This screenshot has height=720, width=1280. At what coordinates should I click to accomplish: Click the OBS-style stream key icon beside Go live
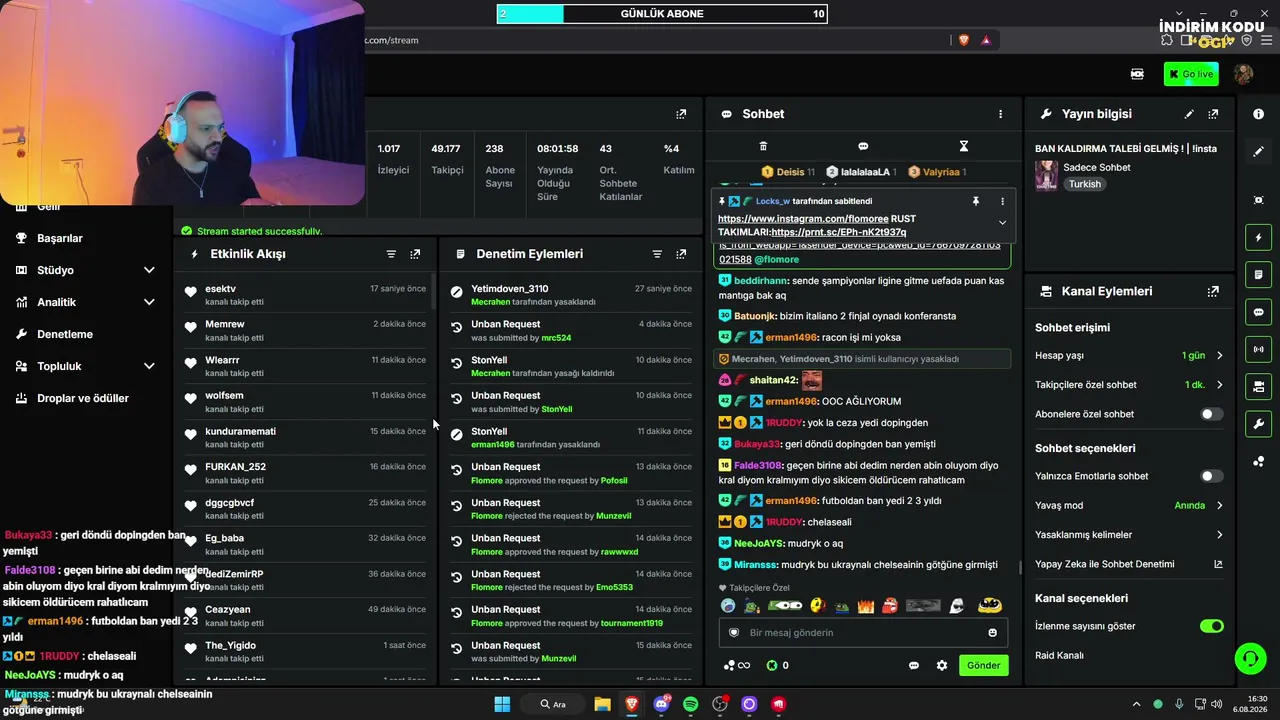(x=1137, y=74)
